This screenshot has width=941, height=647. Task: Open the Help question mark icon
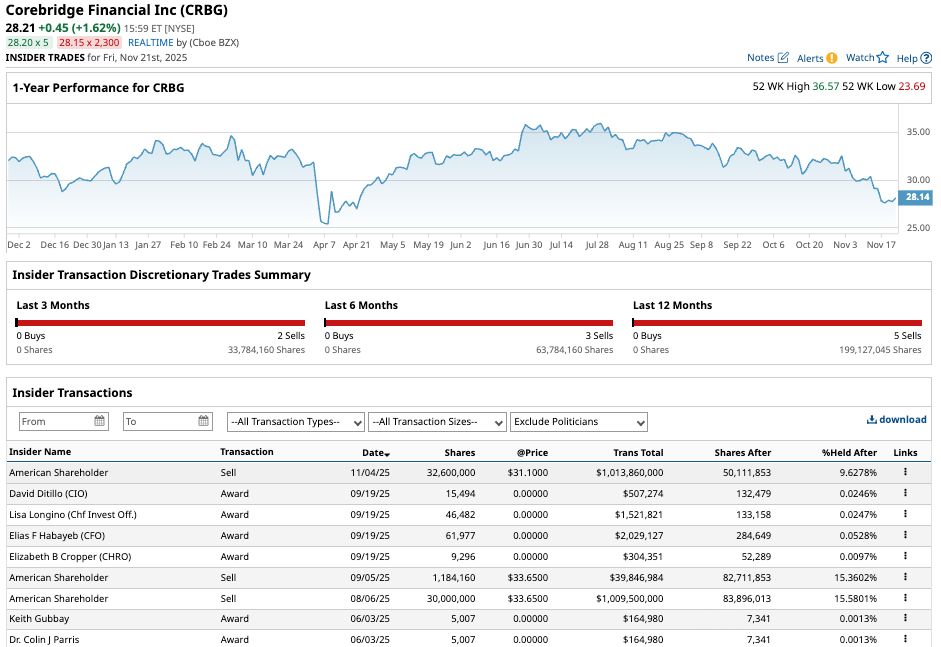[x=926, y=58]
